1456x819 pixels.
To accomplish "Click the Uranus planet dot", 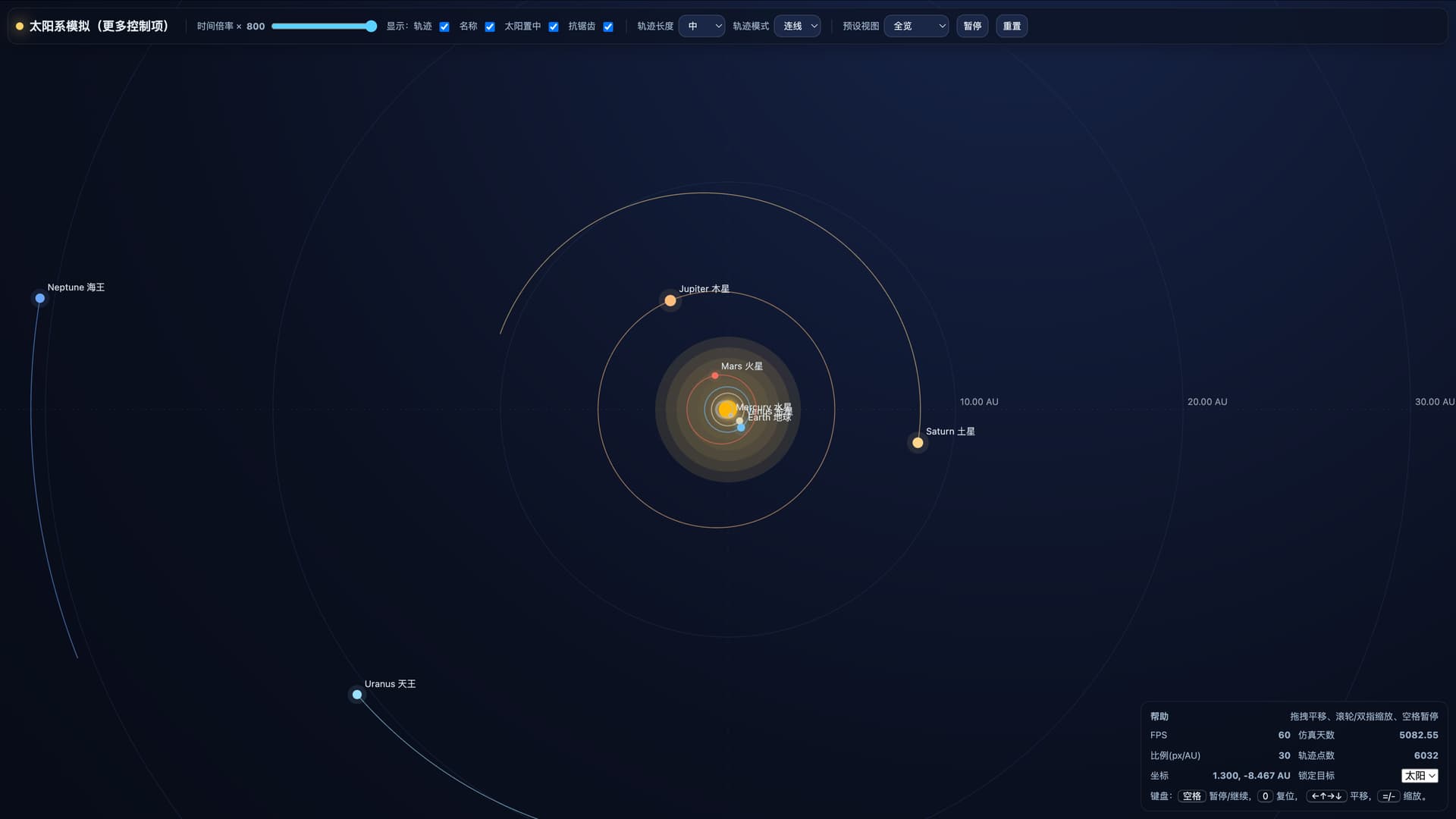I will click(357, 695).
